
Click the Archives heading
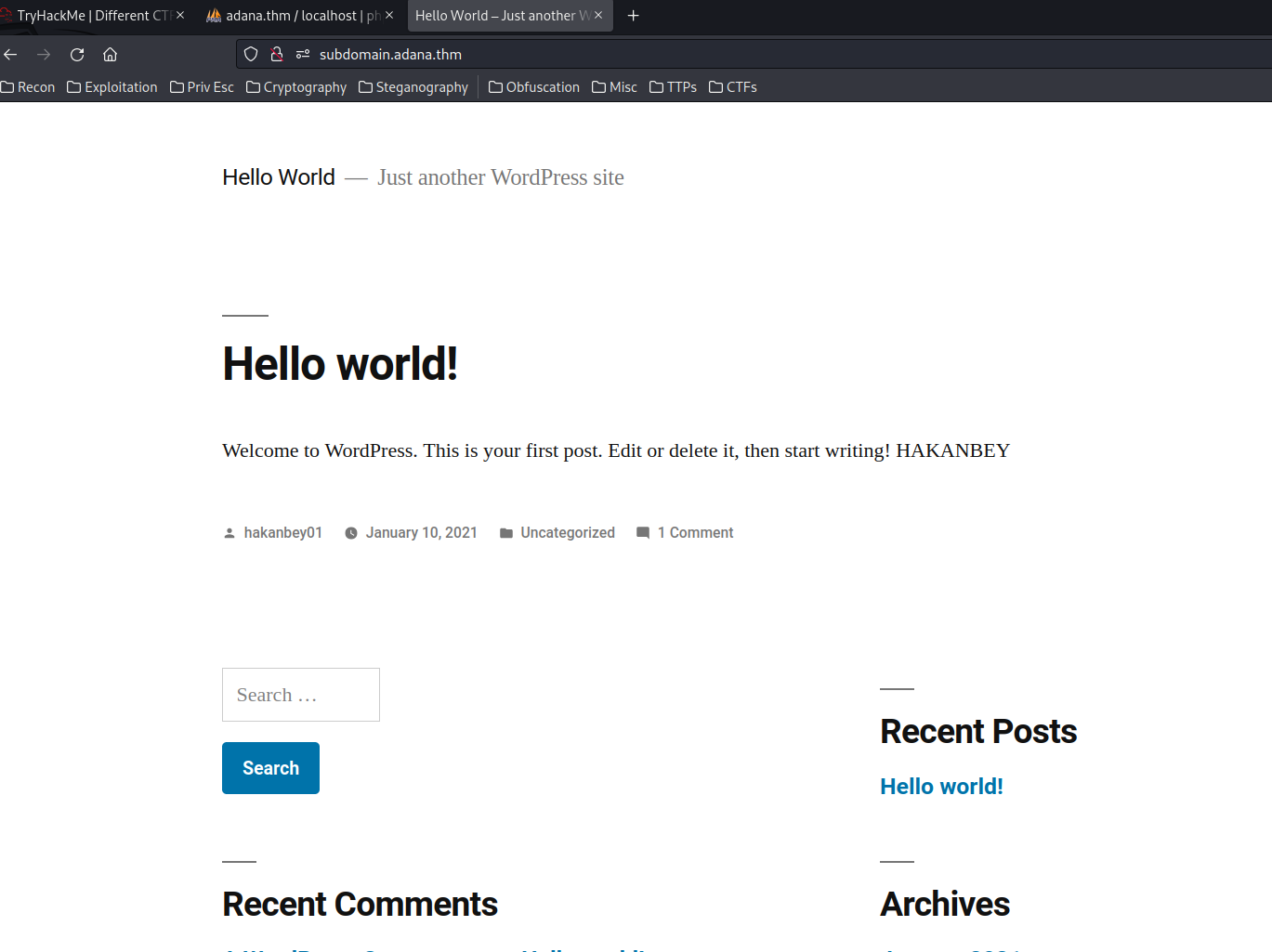click(x=945, y=905)
